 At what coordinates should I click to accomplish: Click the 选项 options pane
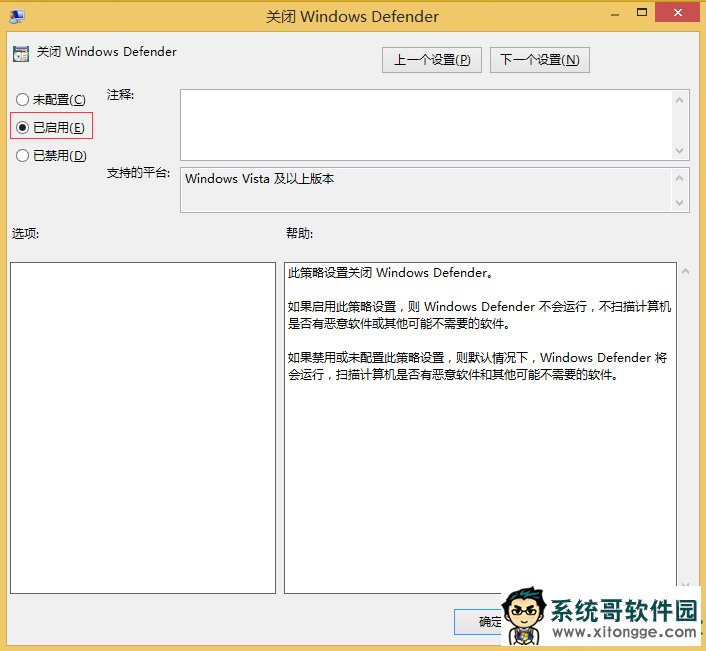point(143,428)
